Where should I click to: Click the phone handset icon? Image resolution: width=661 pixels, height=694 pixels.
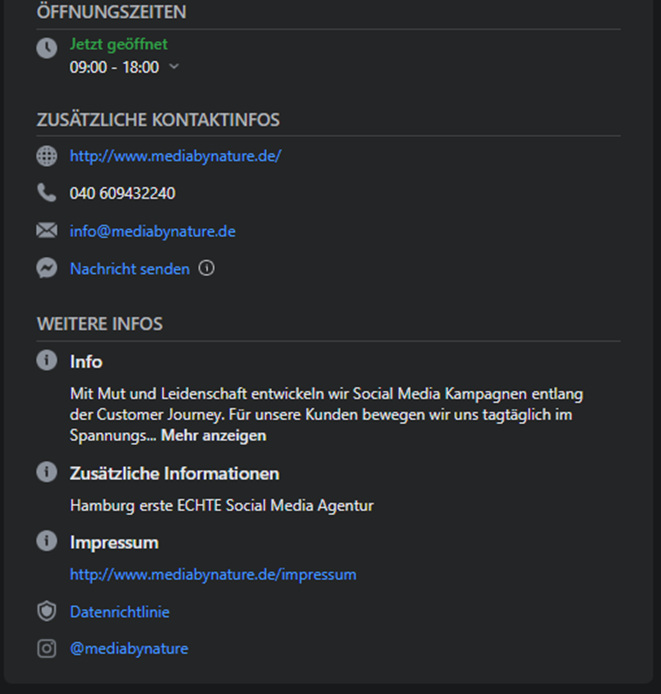(46, 193)
